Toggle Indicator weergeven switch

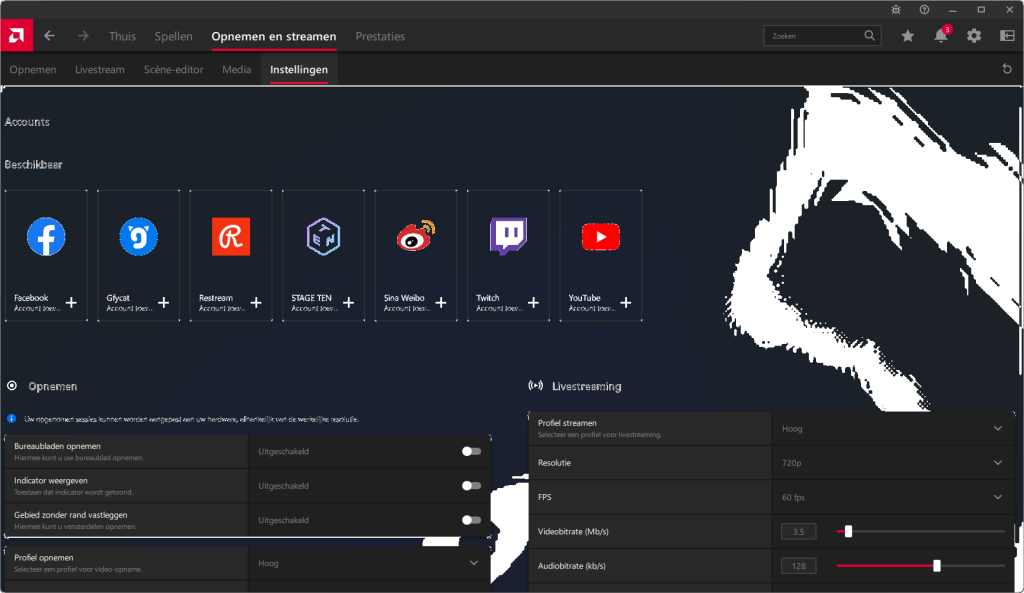[471, 485]
